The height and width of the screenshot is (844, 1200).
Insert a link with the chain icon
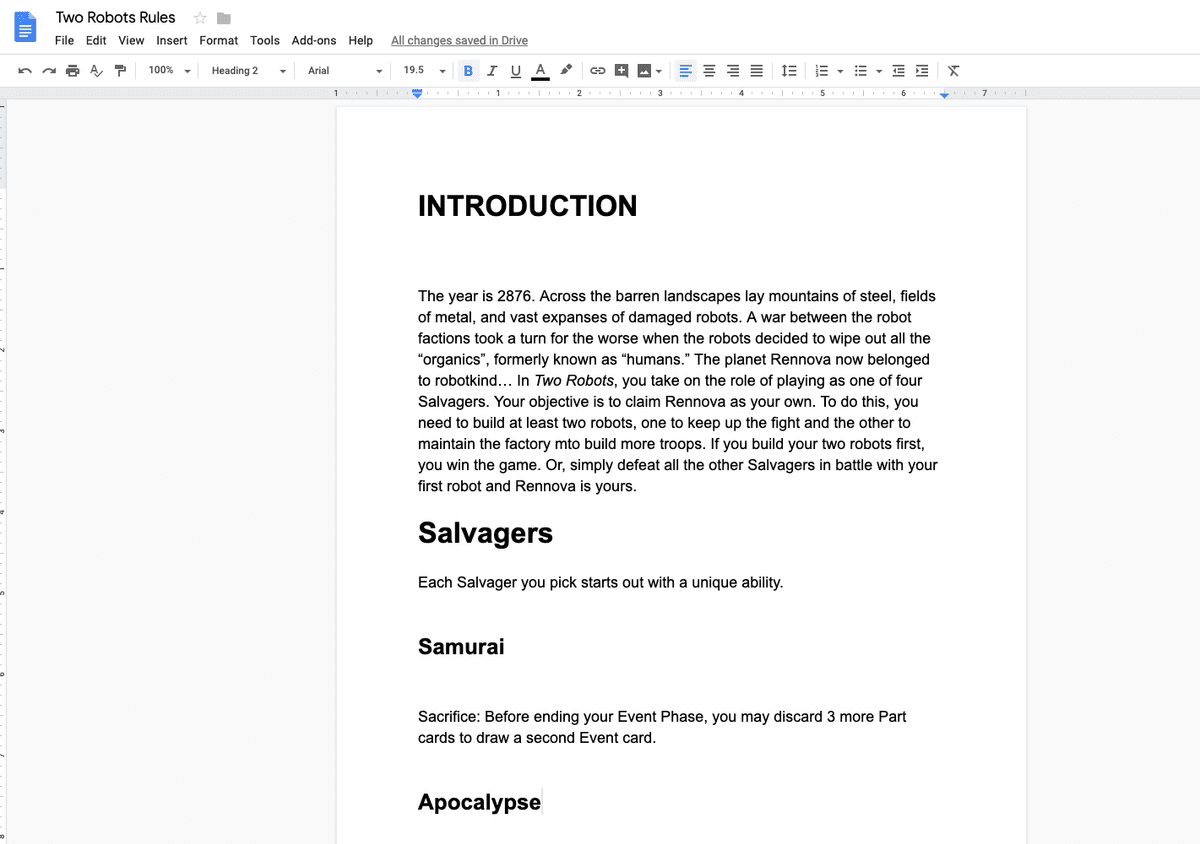tap(598, 71)
